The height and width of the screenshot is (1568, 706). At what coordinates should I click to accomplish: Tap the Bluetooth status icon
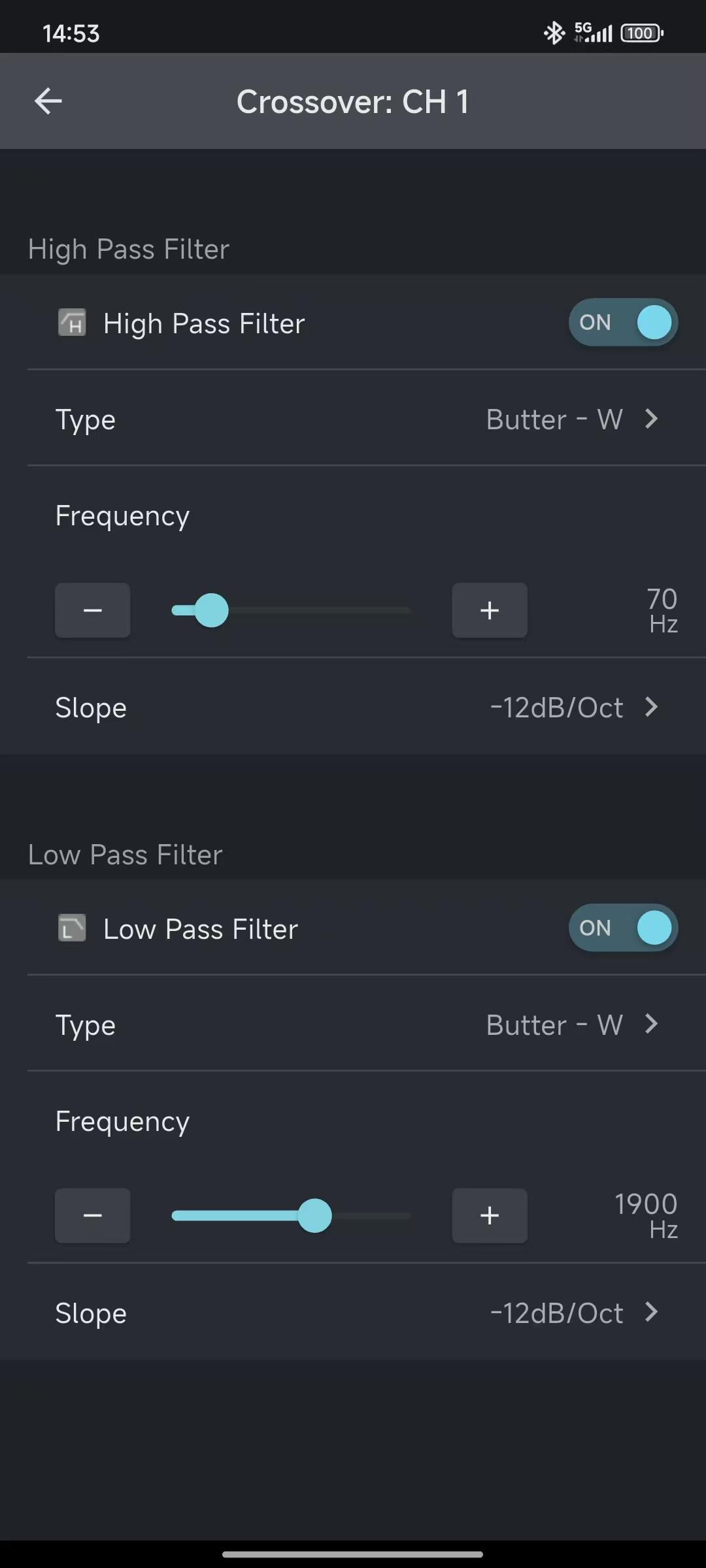pyautogui.click(x=554, y=33)
